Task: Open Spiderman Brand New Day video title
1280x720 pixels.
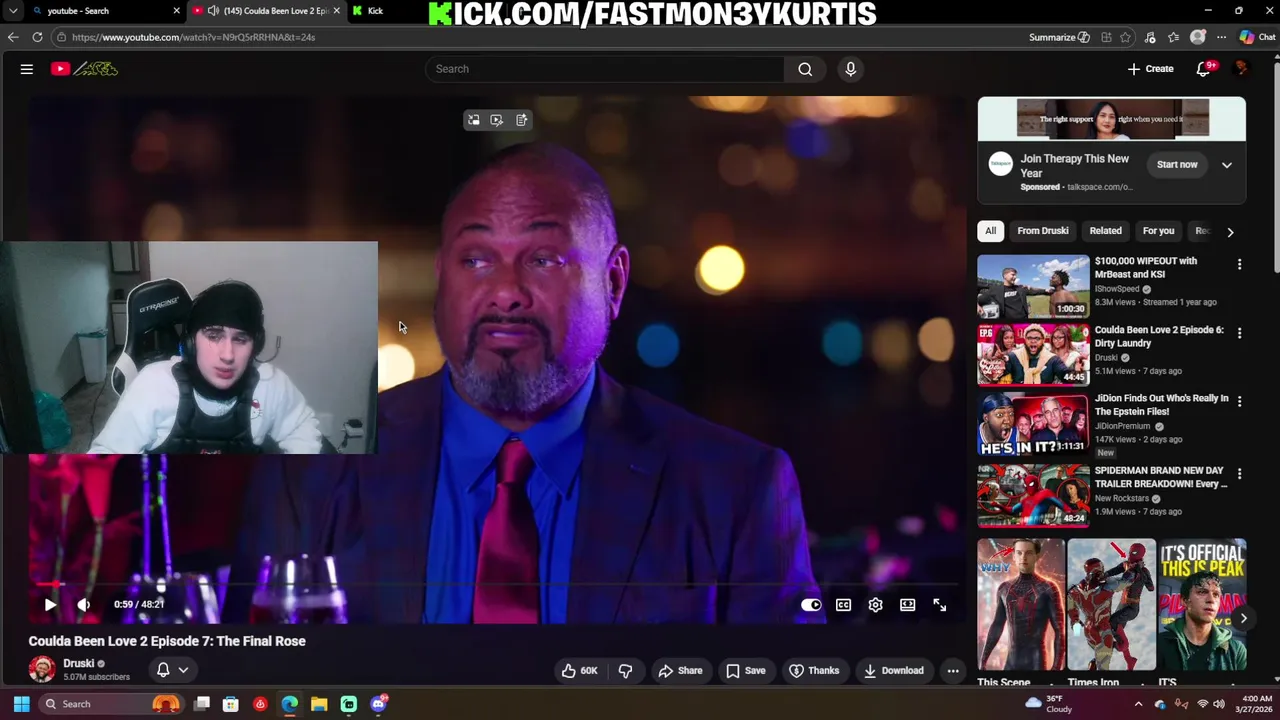Action: tap(1160, 477)
